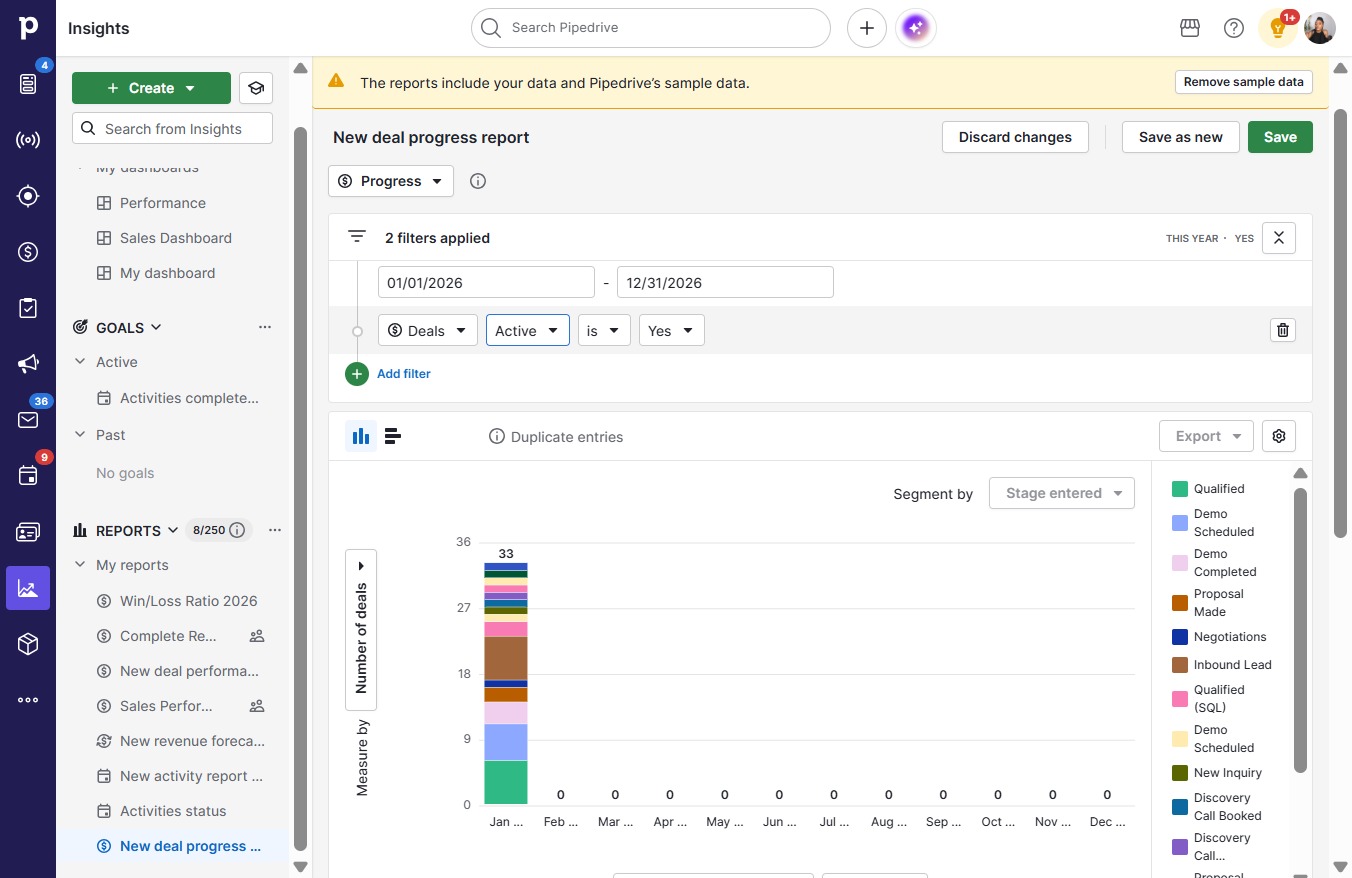Open the mail inbox with 36 badge
Screen dimensions: 1352x878
click(28, 420)
